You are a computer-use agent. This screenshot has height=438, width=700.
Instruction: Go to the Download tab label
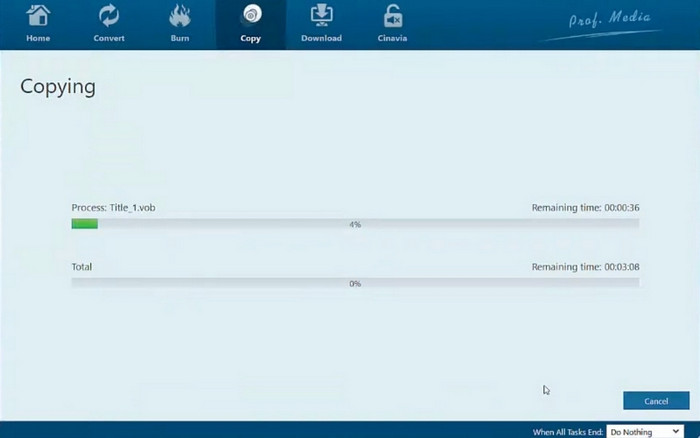[321, 39]
